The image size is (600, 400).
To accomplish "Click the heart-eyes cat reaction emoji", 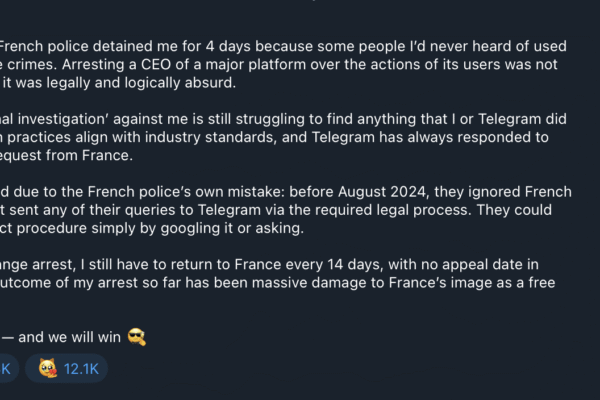I will (45, 368).
